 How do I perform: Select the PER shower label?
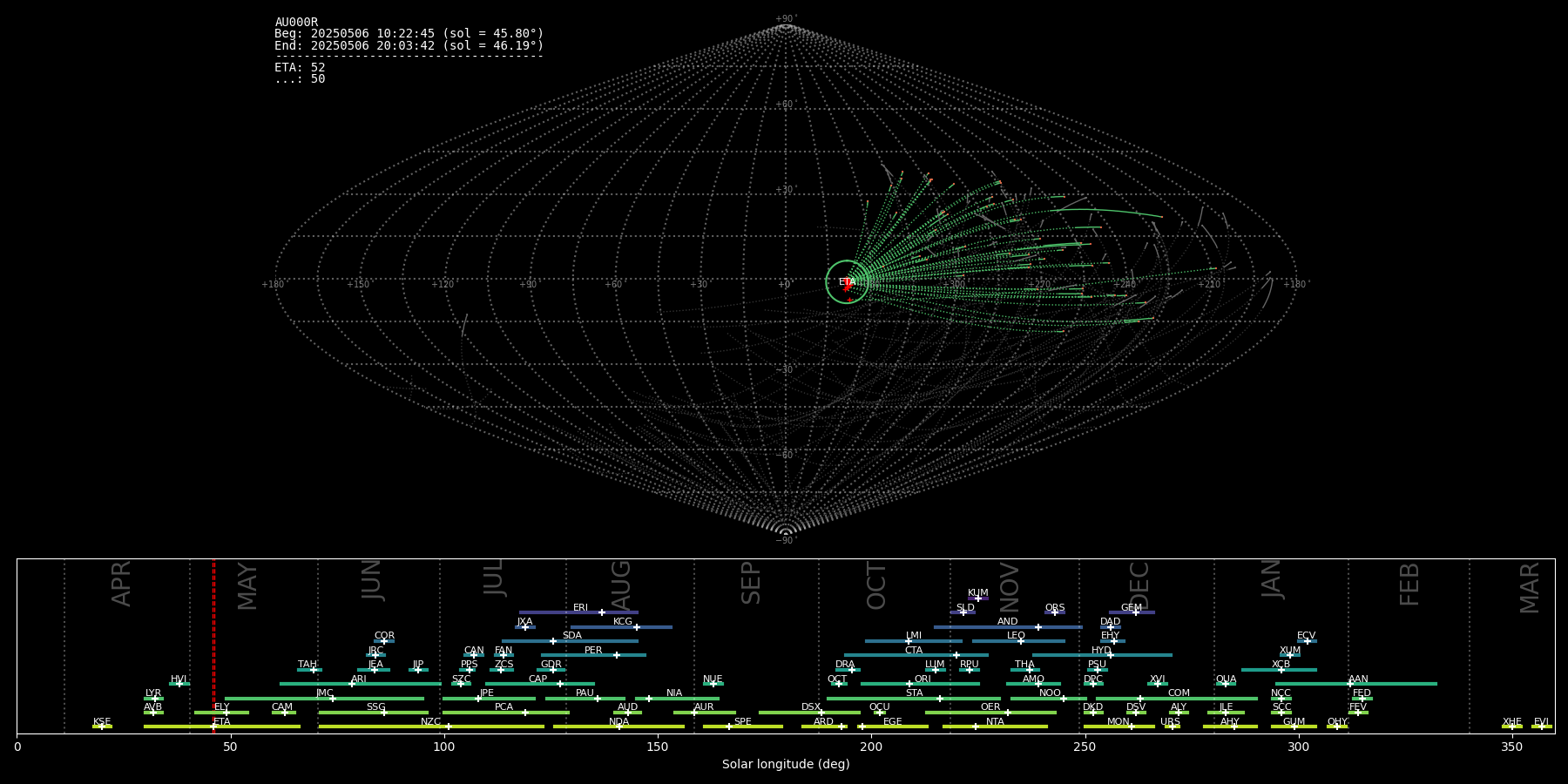(x=593, y=651)
